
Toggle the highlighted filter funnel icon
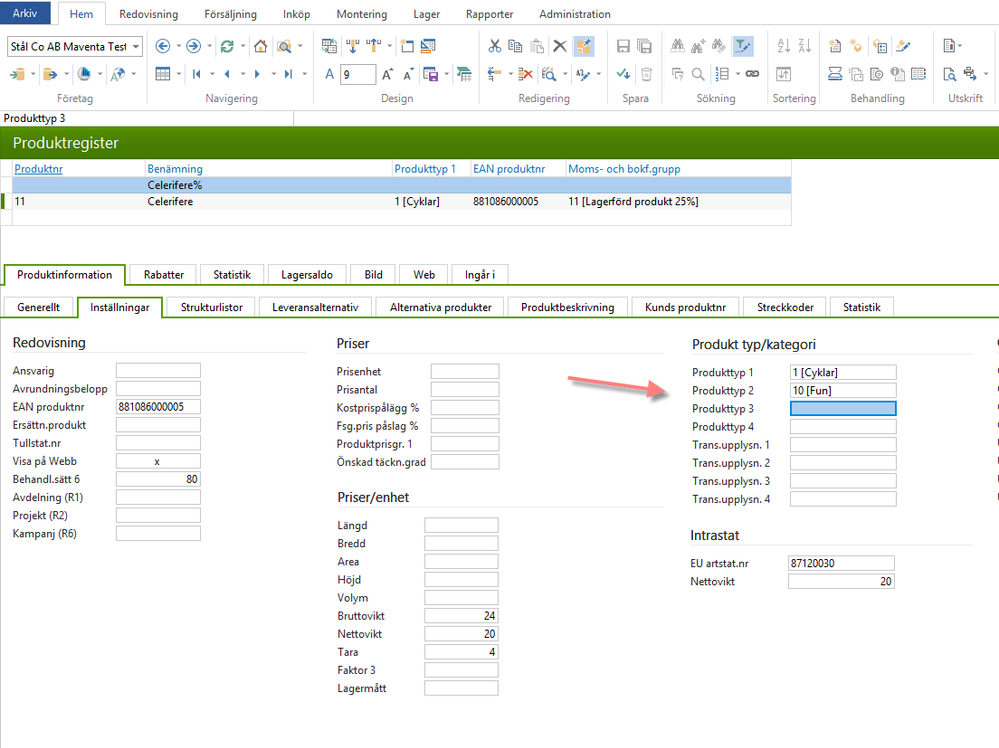(x=742, y=46)
